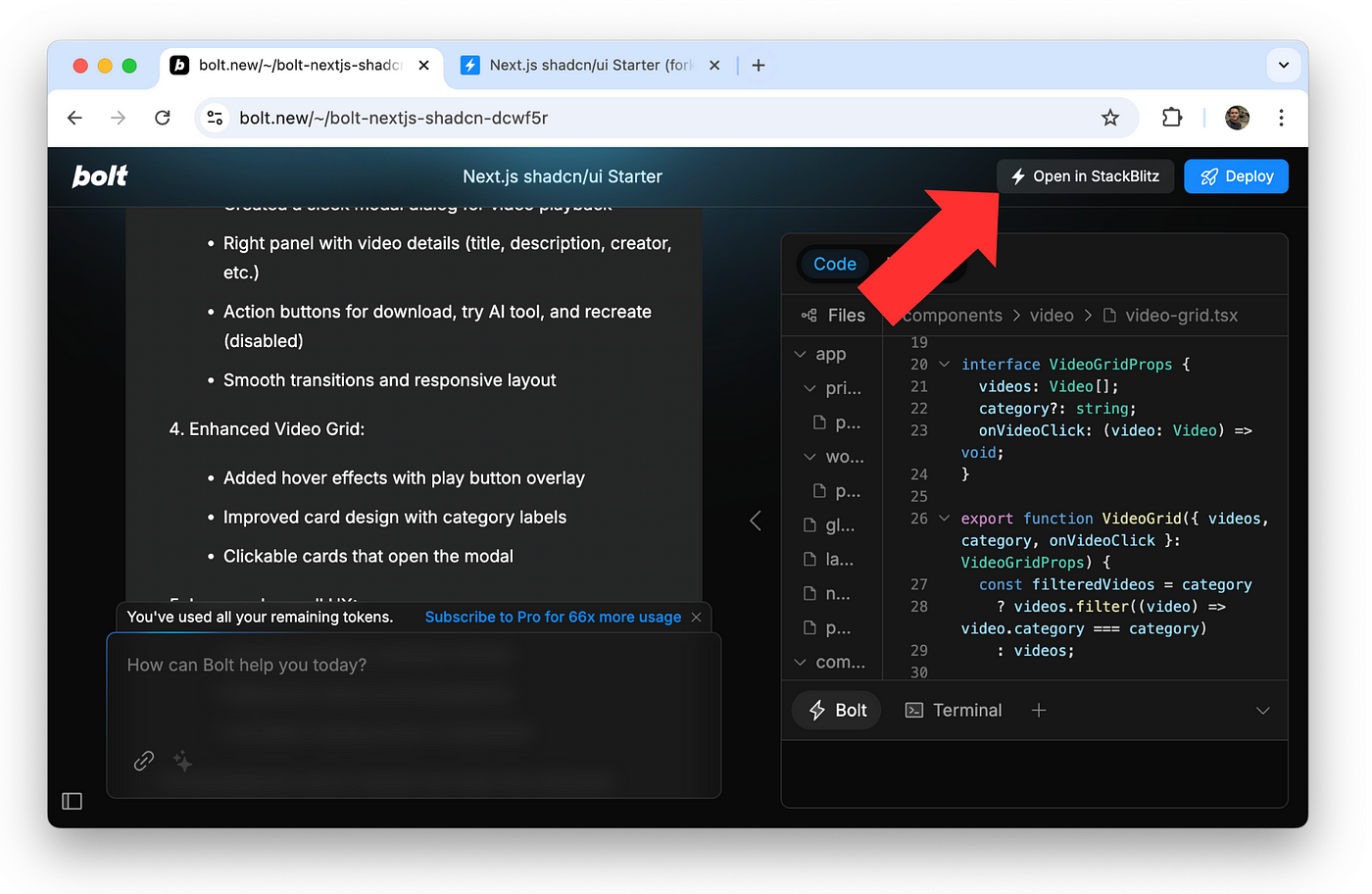Go back in browser history
This screenshot has height=894, width=1372.
74,118
